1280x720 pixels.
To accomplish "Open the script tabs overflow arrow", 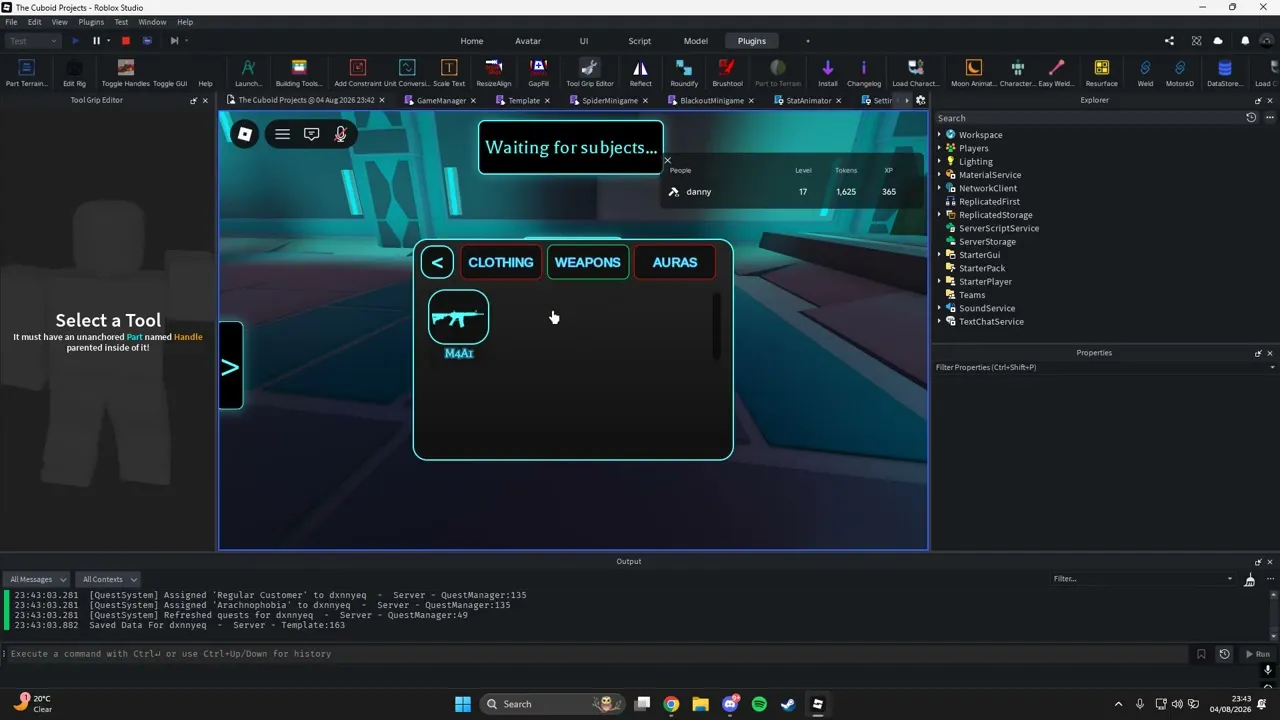I will coord(907,100).
